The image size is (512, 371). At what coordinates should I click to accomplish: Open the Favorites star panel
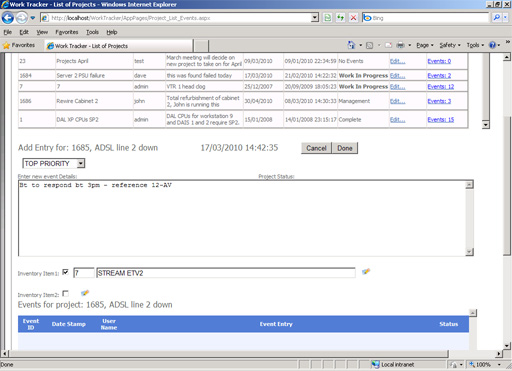[x=19, y=45]
